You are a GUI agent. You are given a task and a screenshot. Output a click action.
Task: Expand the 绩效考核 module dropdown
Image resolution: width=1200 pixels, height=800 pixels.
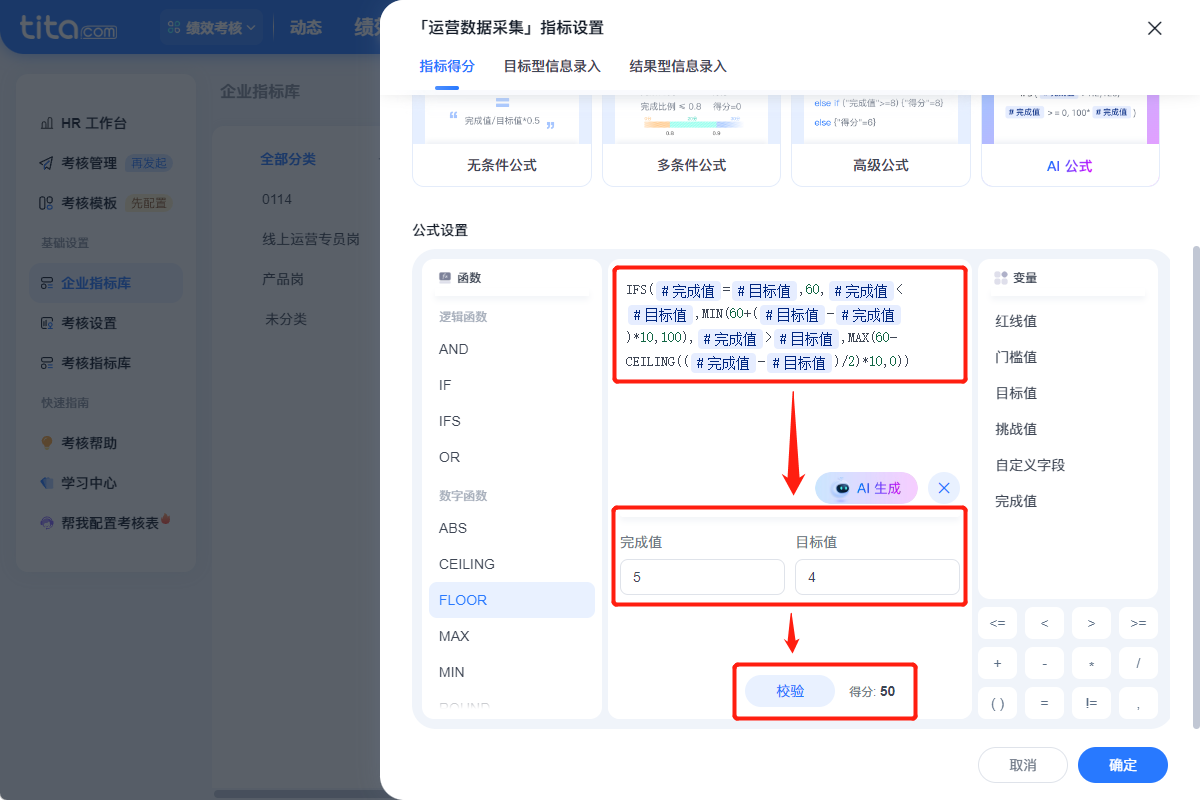212,28
